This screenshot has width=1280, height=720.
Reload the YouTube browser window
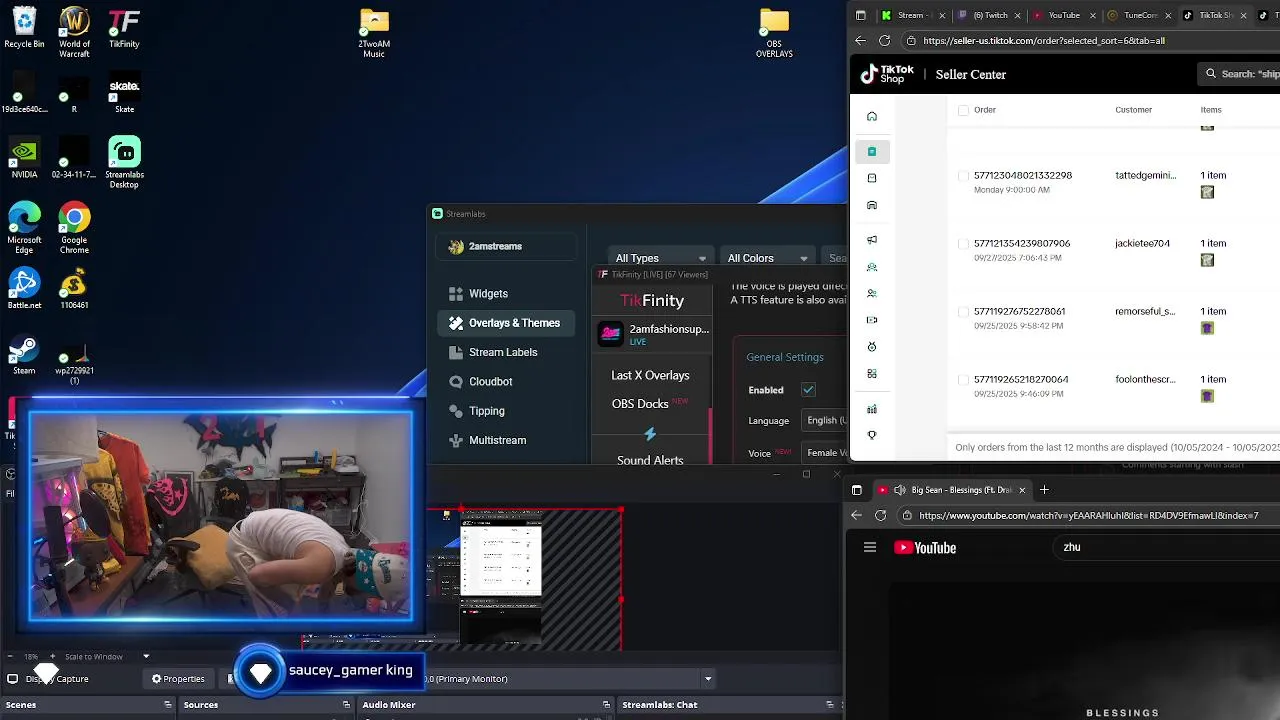[880, 515]
